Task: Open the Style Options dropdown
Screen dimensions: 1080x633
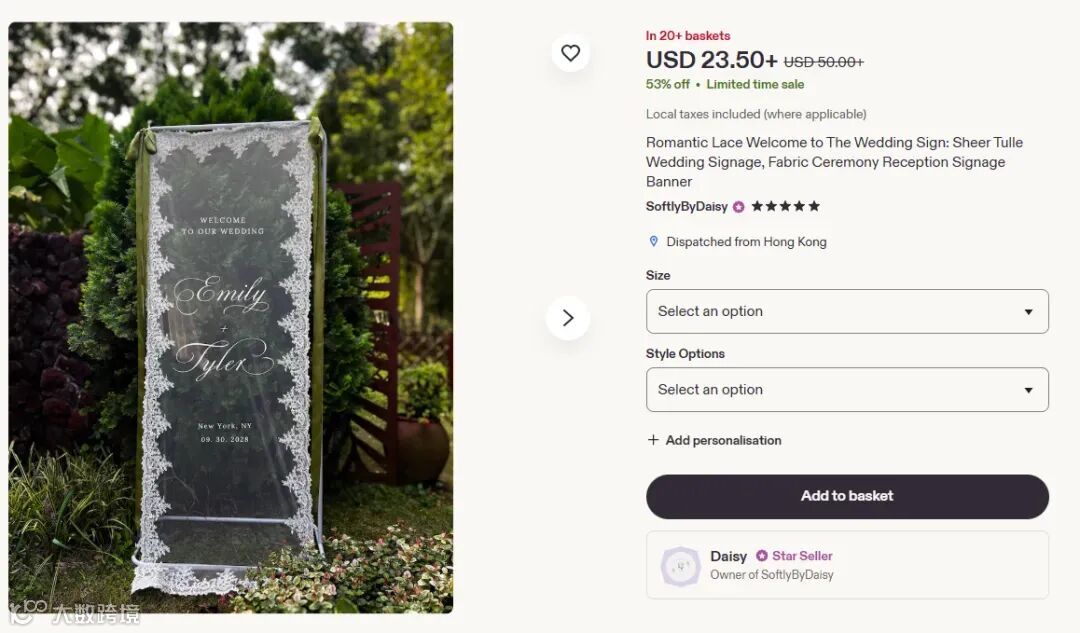Action: (x=847, y=390)
